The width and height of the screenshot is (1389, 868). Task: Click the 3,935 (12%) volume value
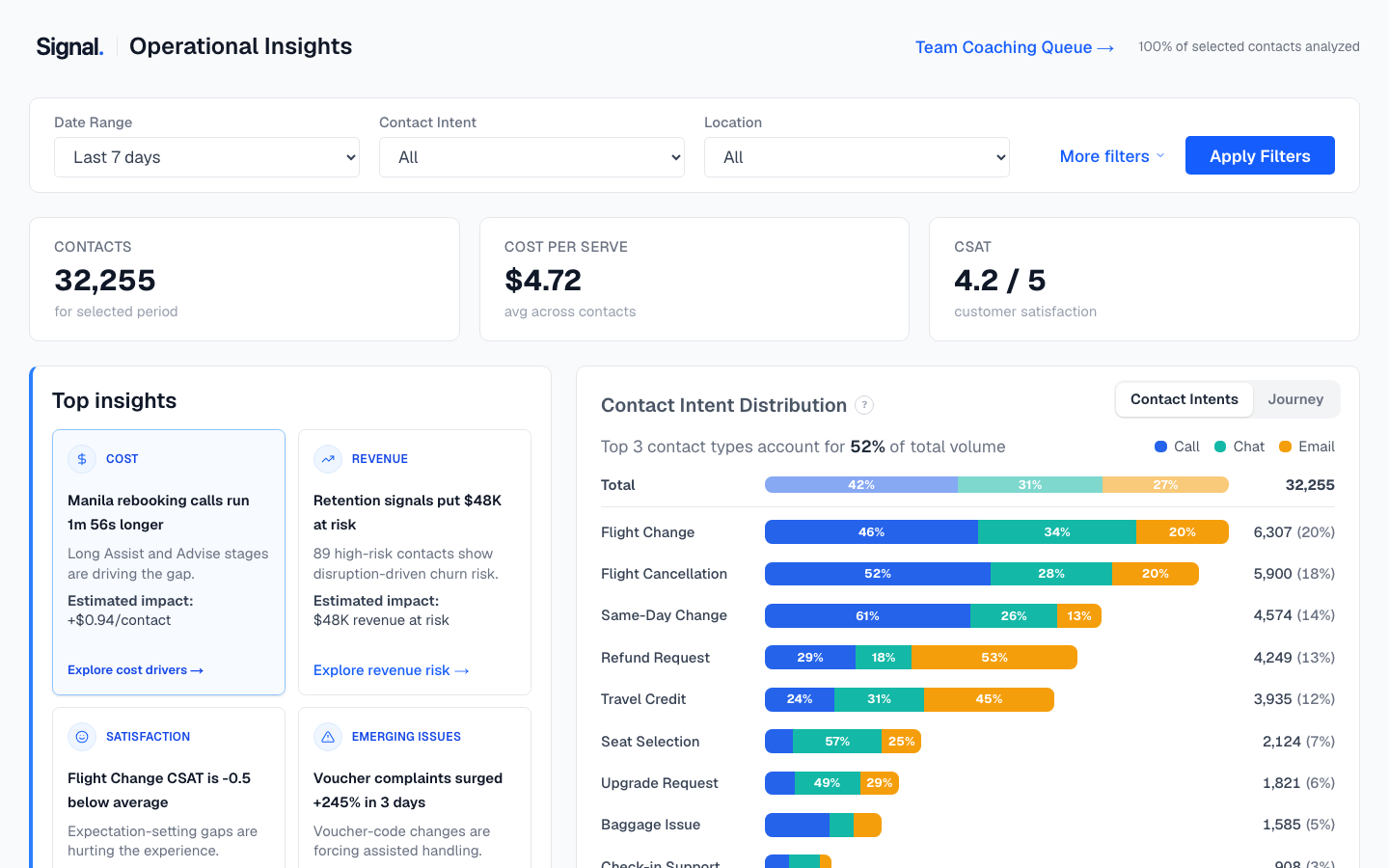[x=1294, y=699]
